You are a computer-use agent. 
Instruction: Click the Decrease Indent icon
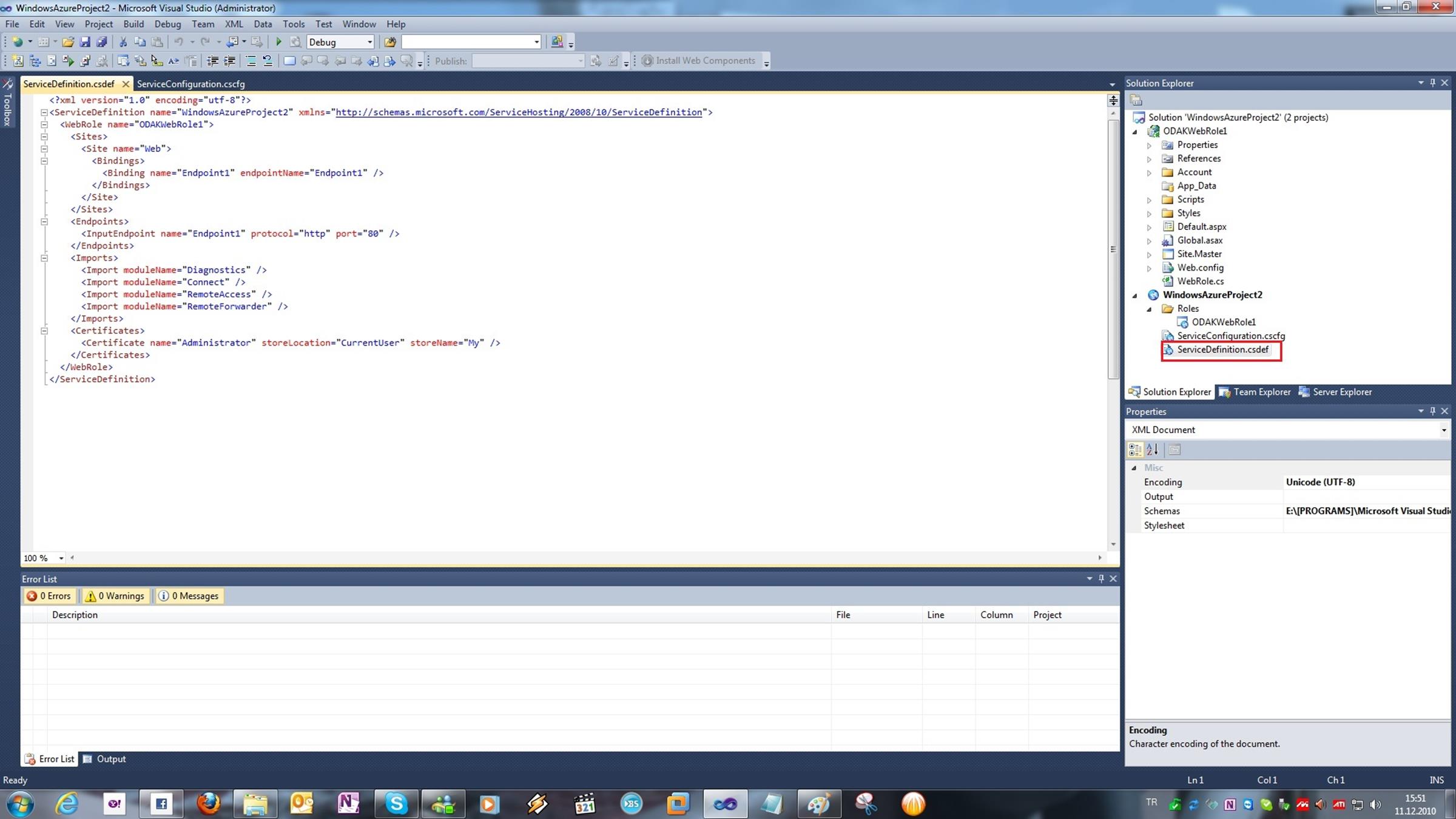click(x=212, y=61)
